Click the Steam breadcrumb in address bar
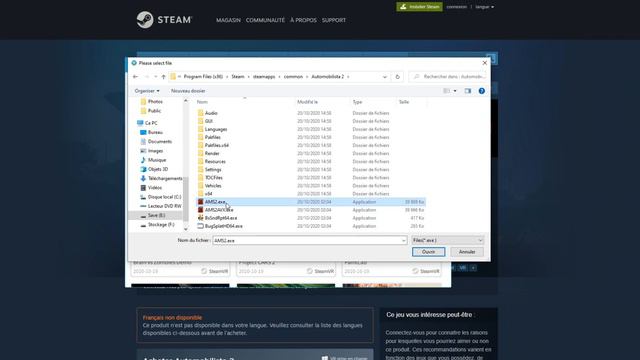640x360 pixels. 238,77
